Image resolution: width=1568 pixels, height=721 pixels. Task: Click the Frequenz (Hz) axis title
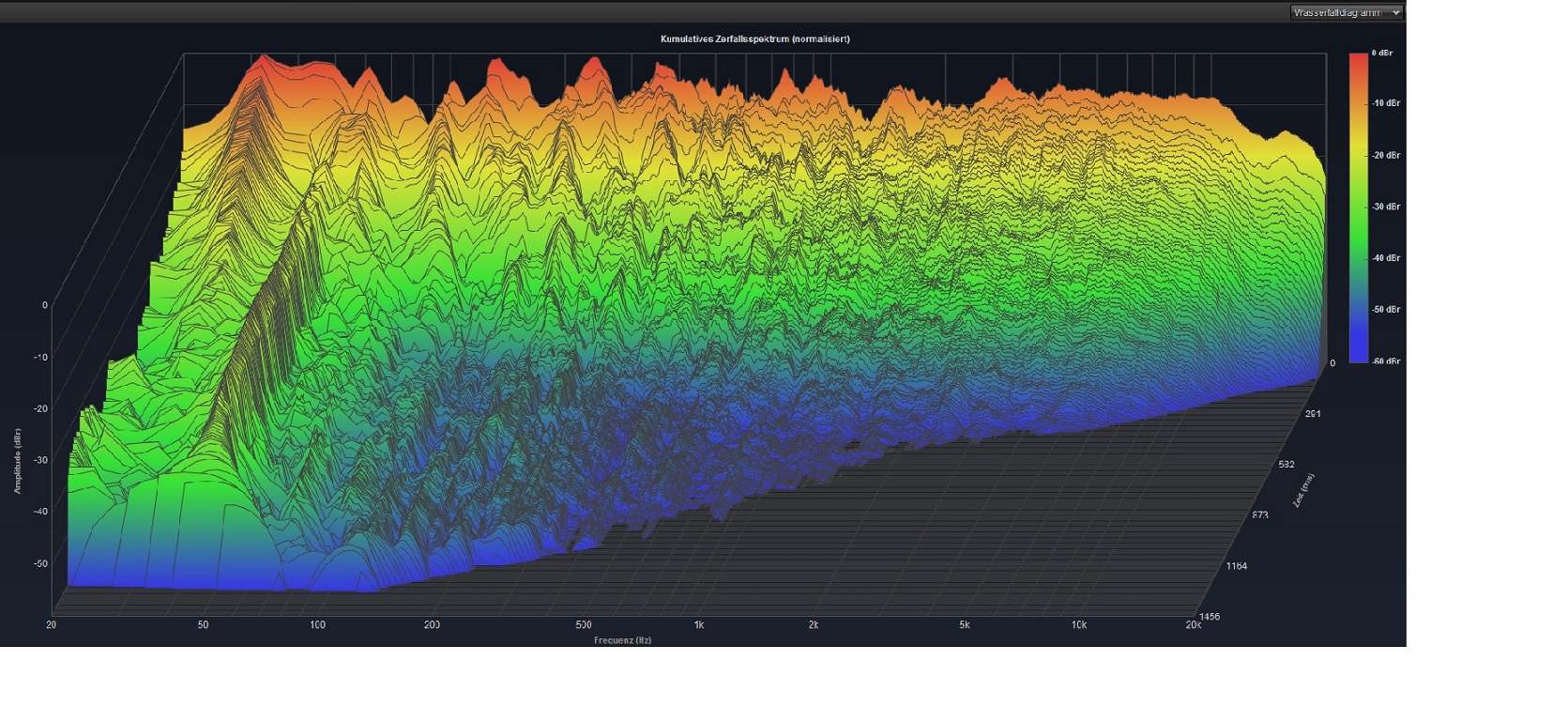point(622,640)
